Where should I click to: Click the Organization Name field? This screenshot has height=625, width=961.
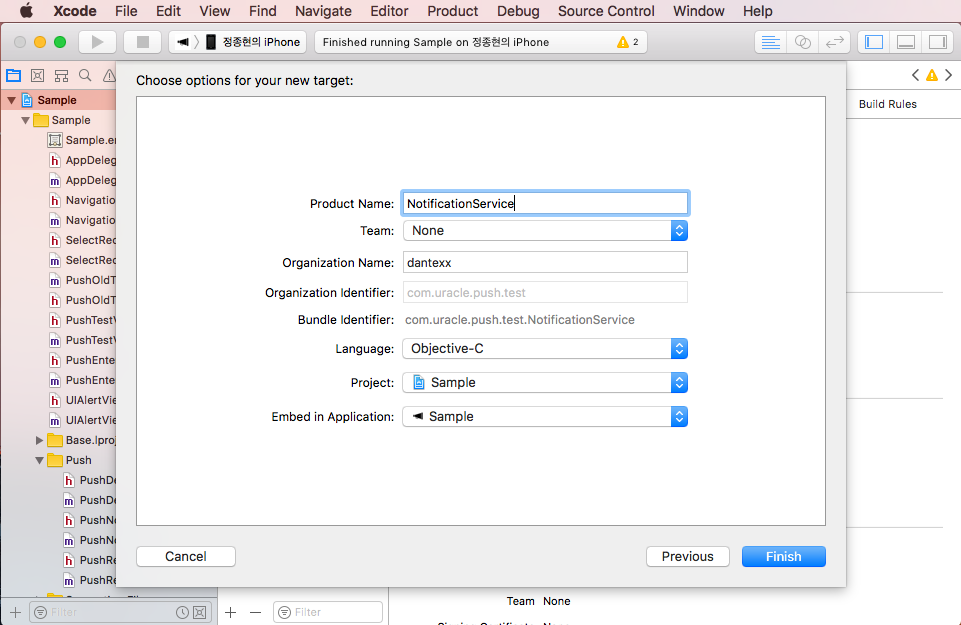coord(545,262)
